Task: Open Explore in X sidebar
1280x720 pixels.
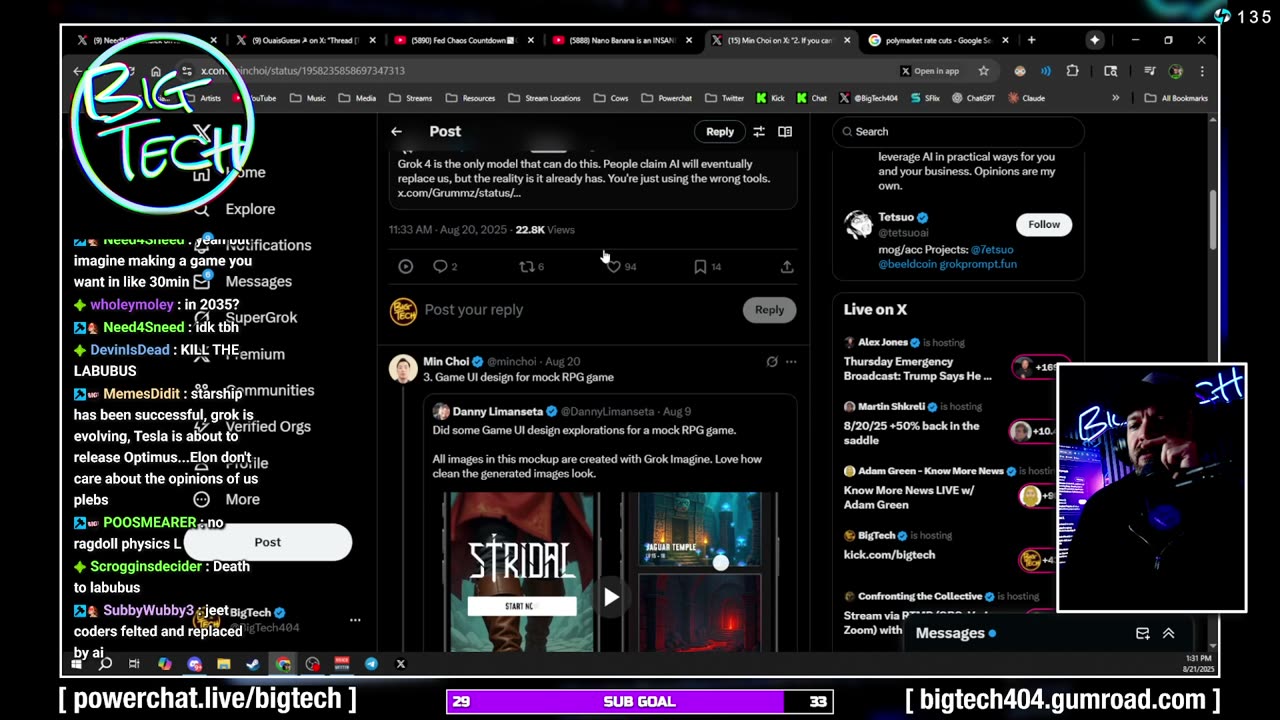Action: (250, 209)
